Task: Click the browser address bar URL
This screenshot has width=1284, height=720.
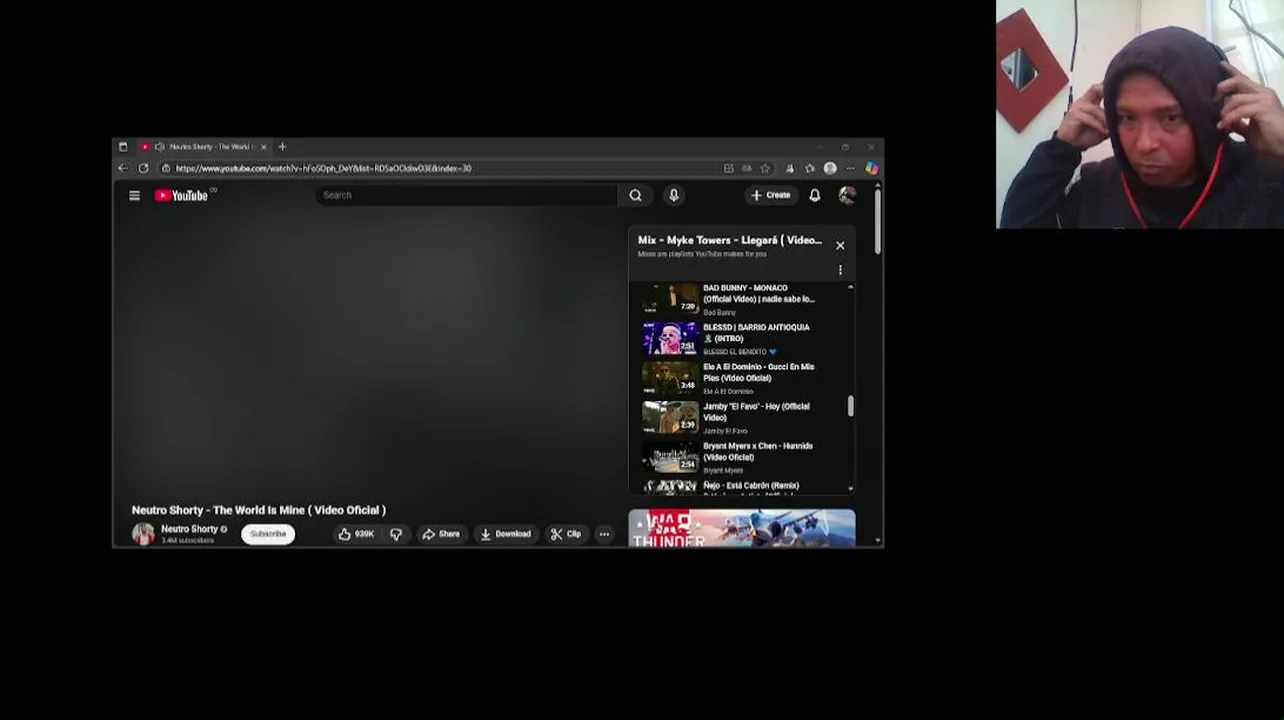Action: tap(323, 168)
